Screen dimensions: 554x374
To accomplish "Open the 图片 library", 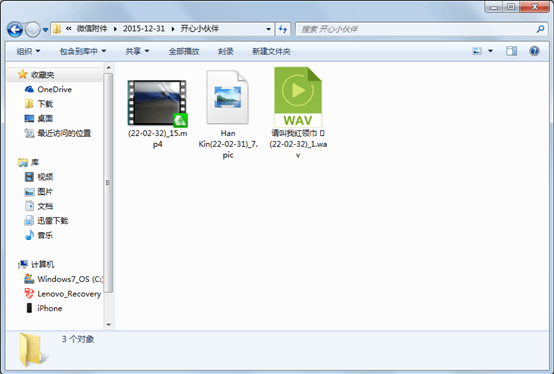I will 45,192.
